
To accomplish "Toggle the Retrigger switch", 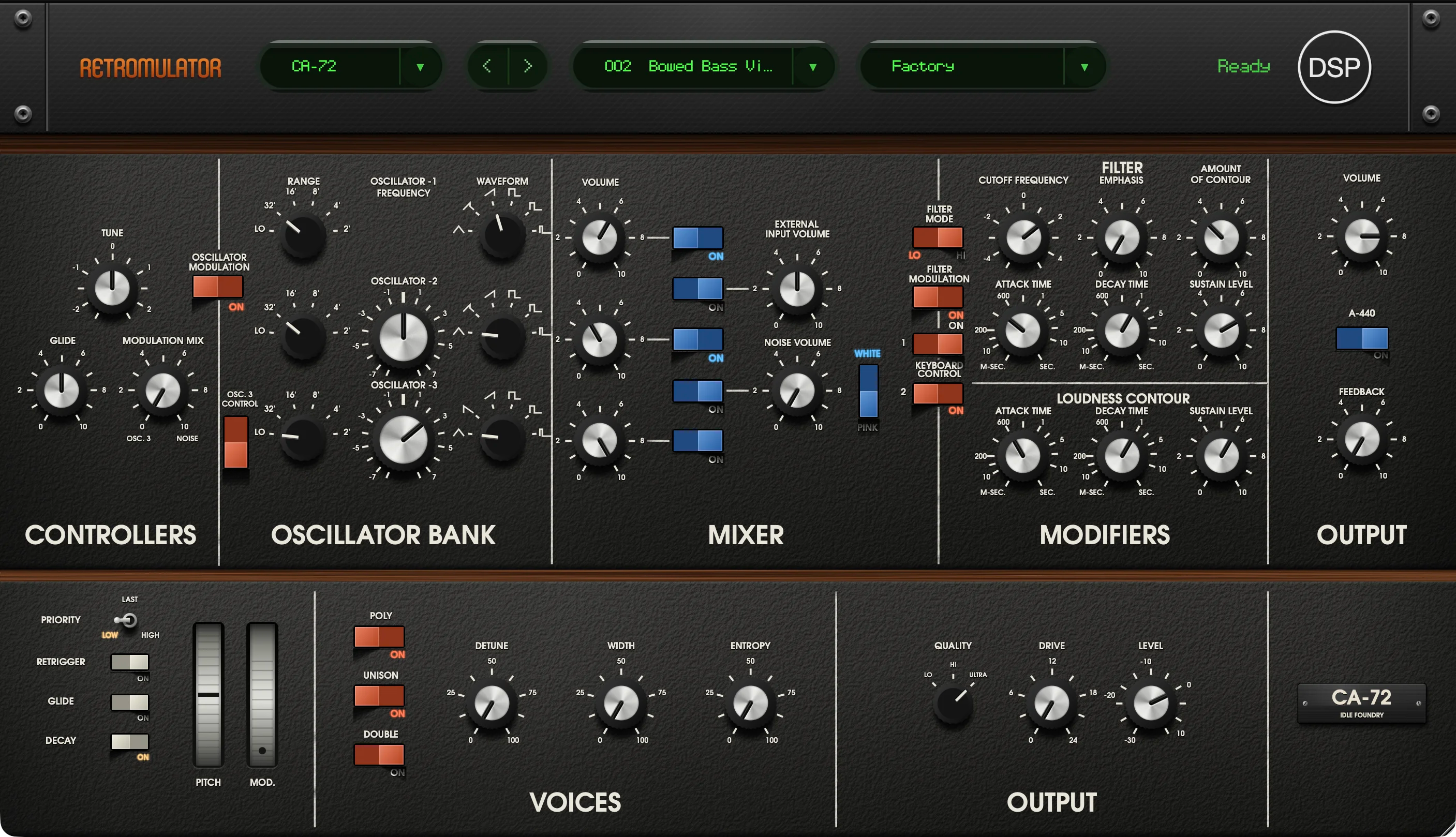I will [130, 662].
